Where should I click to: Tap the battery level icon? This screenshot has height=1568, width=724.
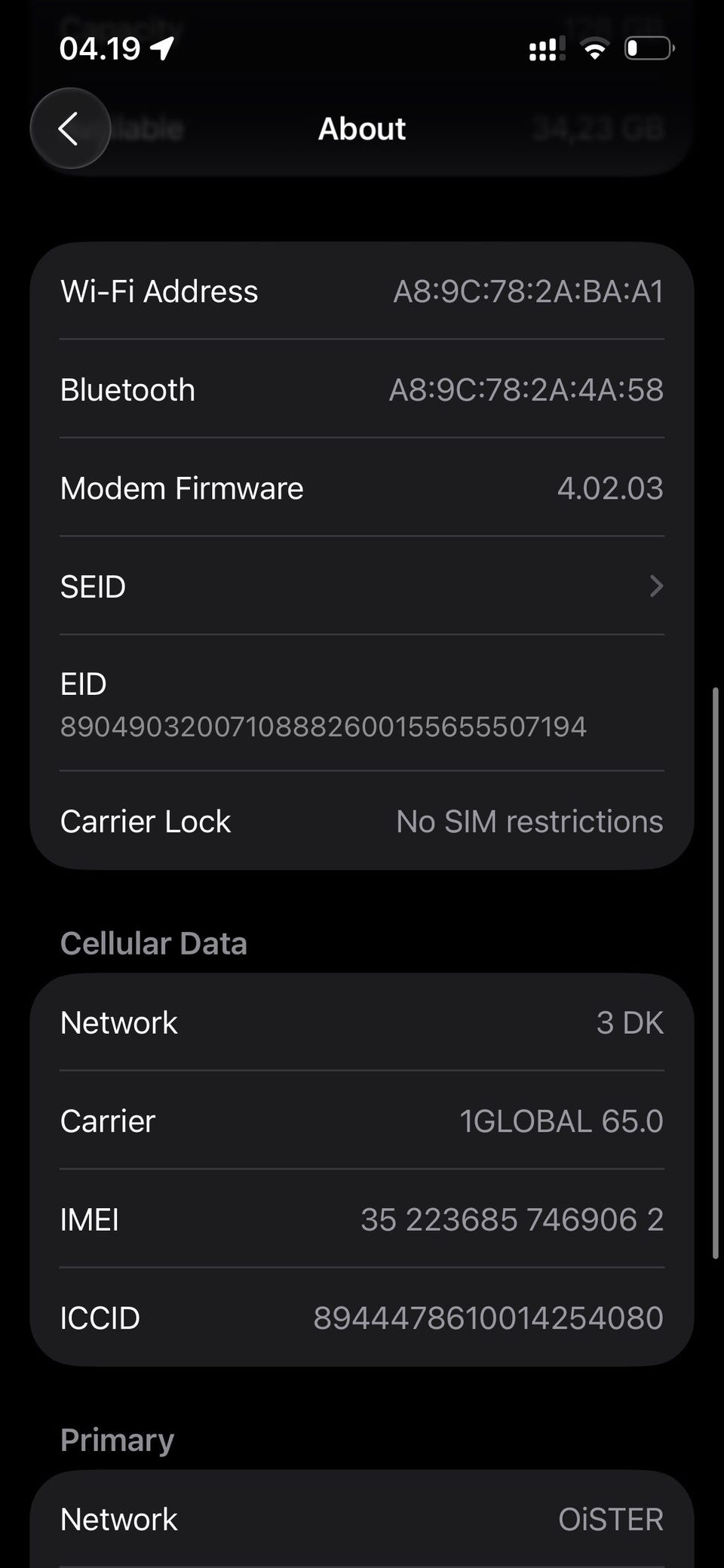pyautogui.click(x=649, y=49)
